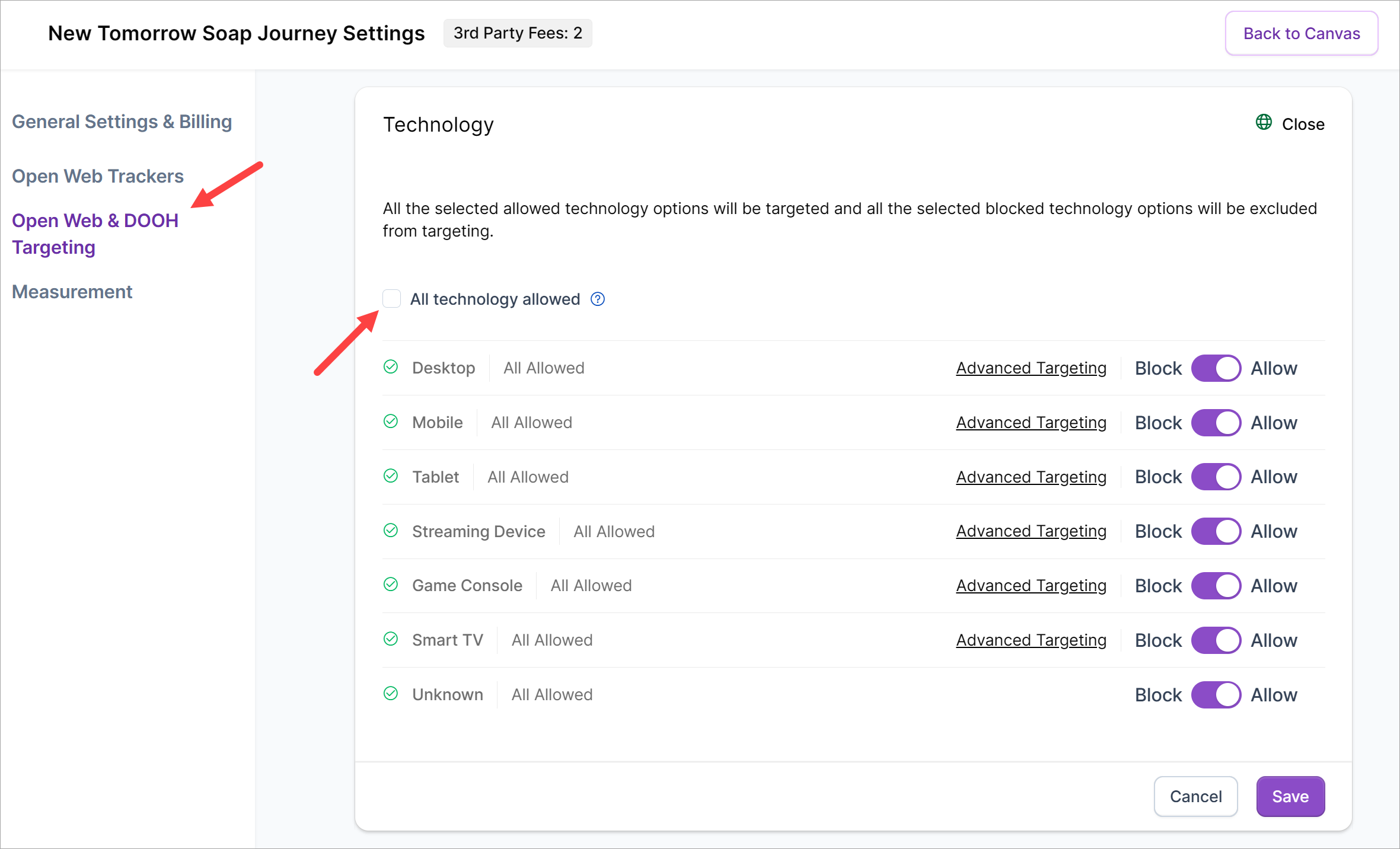Click the green check icon for Game Console
Viewport: 1400px width, 849px height.
pos(391,585)
